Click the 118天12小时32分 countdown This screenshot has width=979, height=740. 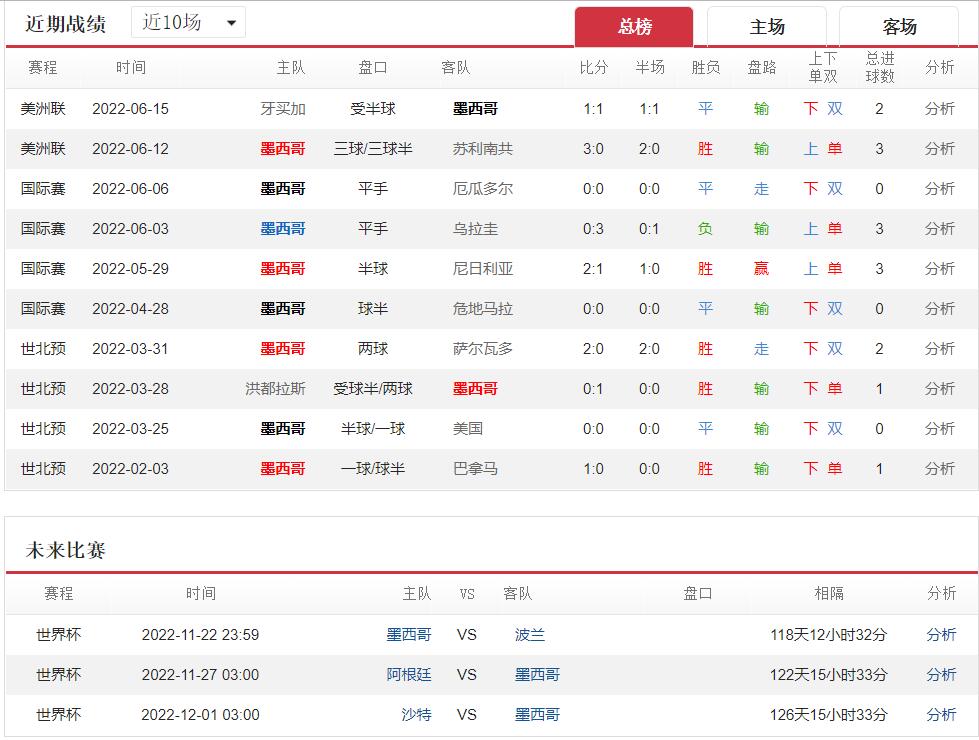point(829,634)
